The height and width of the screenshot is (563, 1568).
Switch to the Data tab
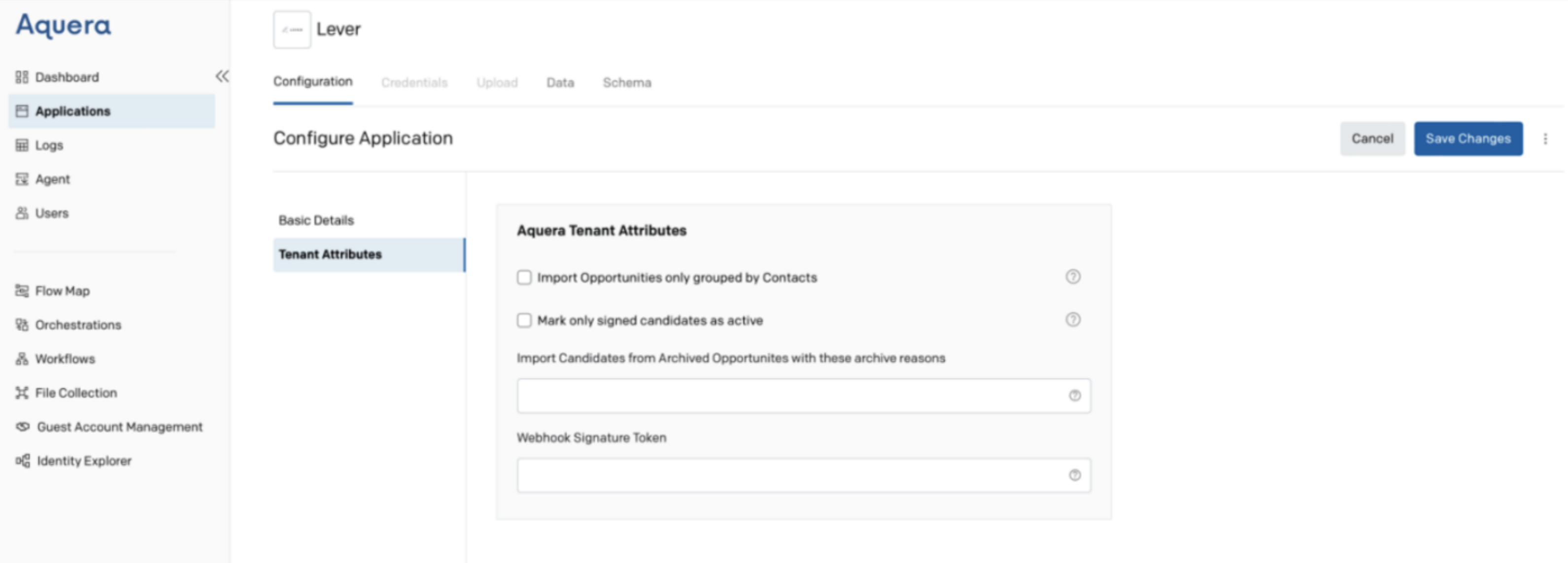point(559,82)
